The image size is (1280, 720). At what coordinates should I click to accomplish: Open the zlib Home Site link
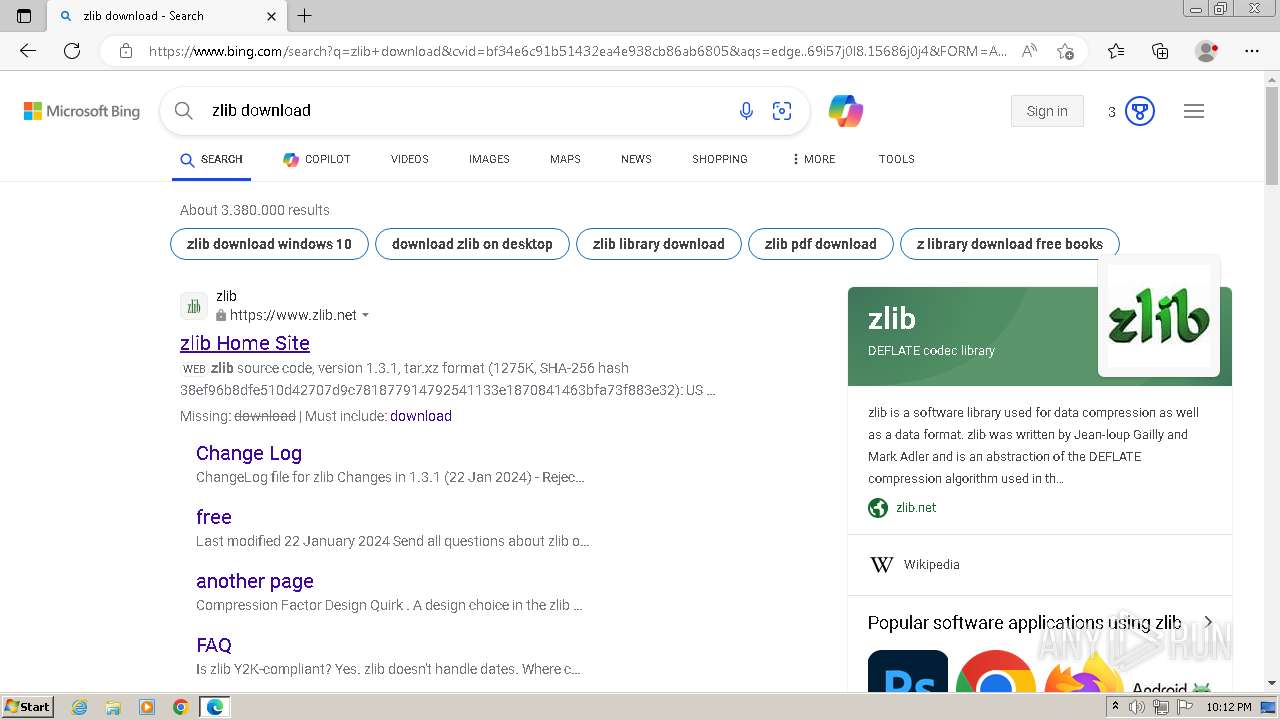[245, 343]
